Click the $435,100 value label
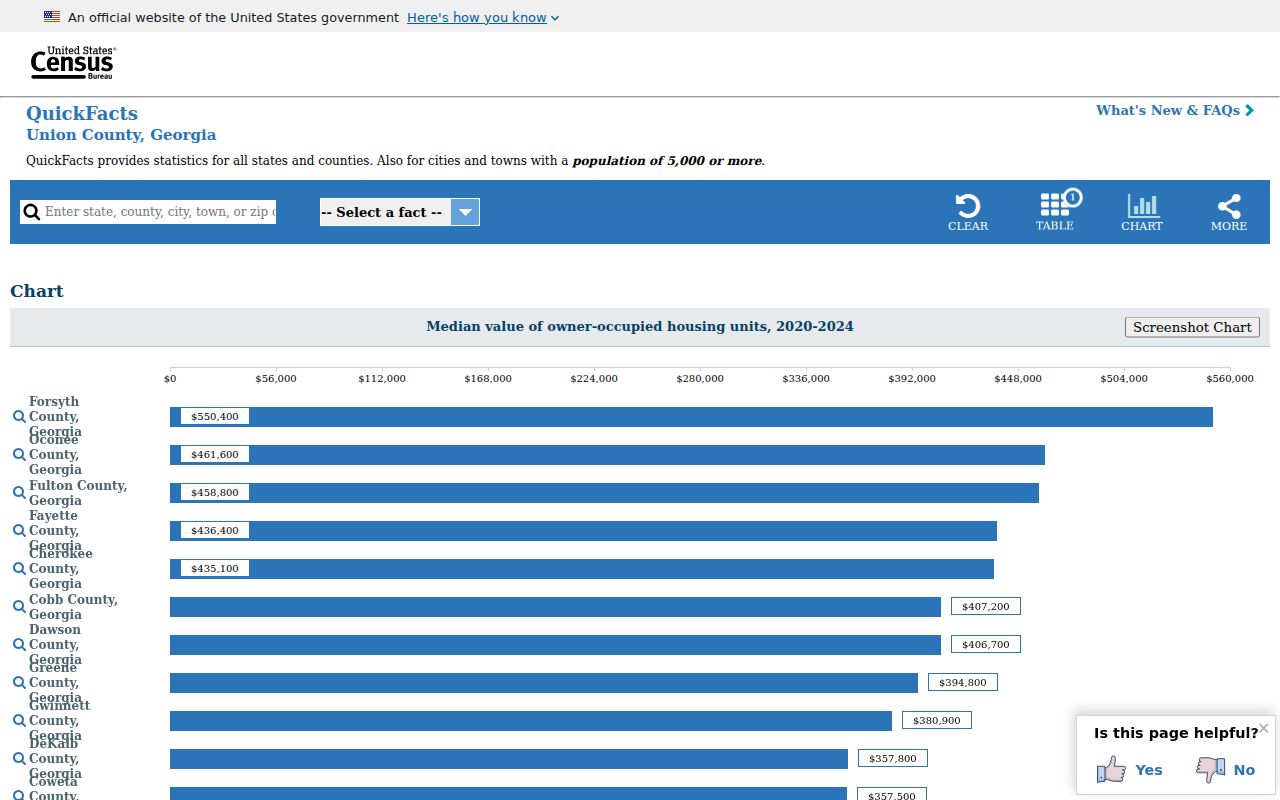Screen dimensions: 1280x800 [x=215, y=569]
